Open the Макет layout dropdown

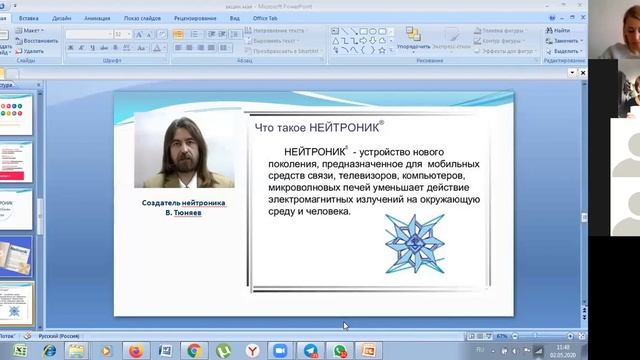coord(29,31)
